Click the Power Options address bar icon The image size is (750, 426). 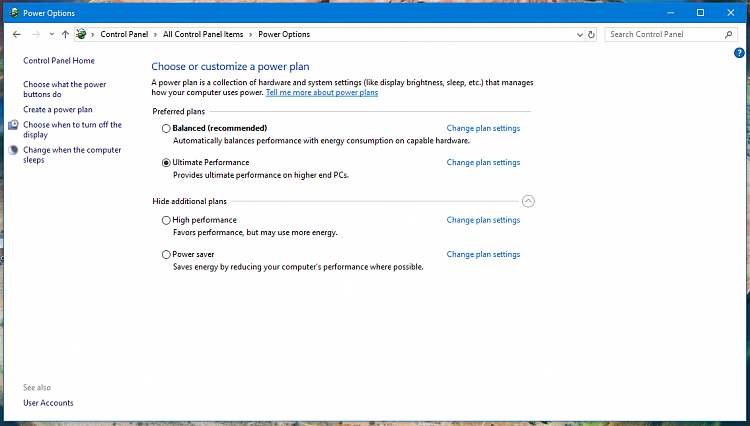81,34
